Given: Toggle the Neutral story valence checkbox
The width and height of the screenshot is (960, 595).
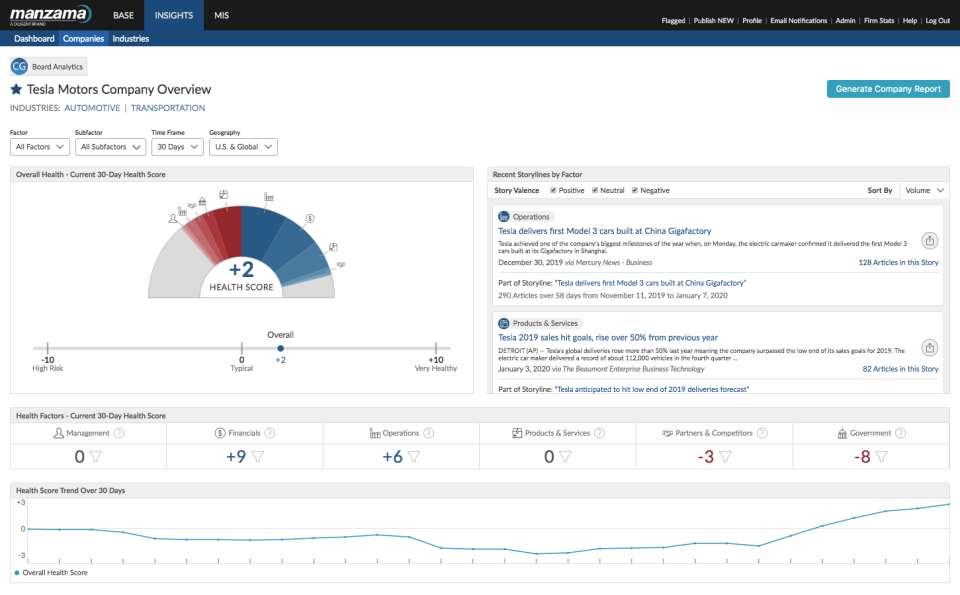Looking at the screenshot, I should tap(596, 190).
